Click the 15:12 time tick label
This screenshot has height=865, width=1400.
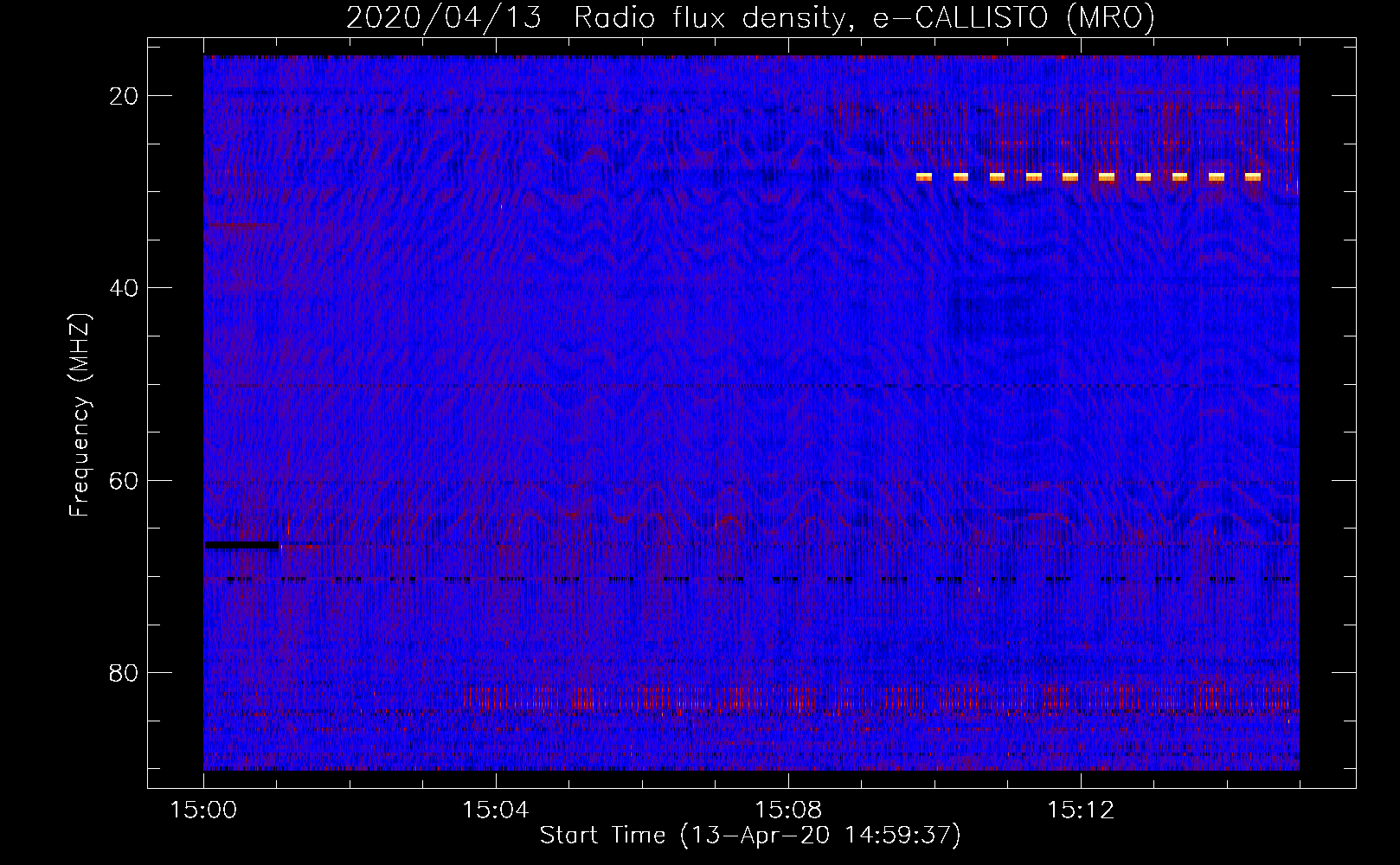pyautogui.click(x=1081, y=811)
